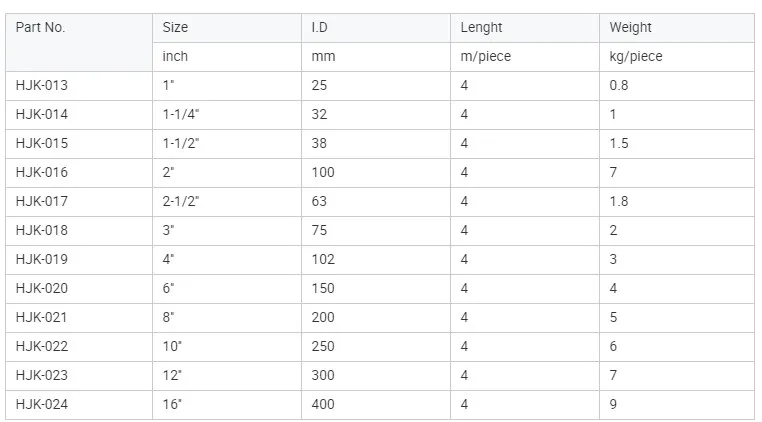
Task: Click the 63 mm I.D value
Action: 320,202
